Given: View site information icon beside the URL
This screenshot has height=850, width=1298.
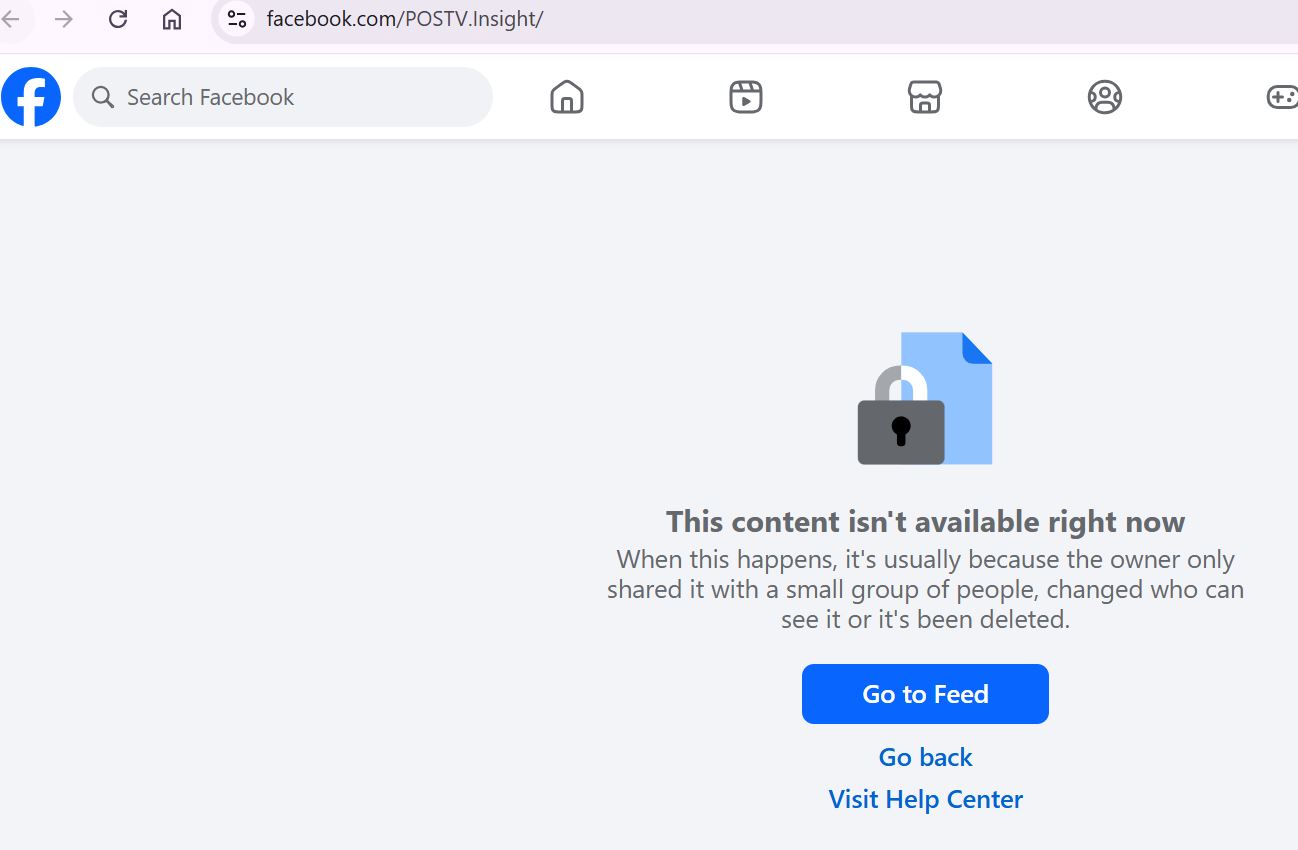Looking at the screenshot, I should pos(237,19).
